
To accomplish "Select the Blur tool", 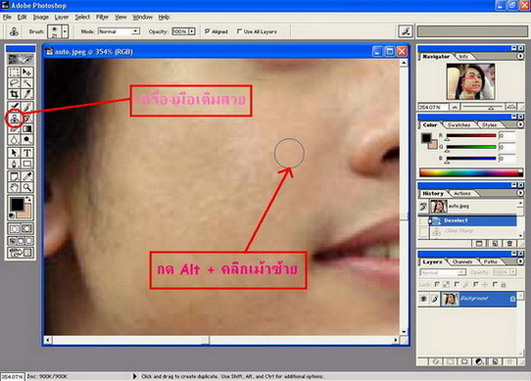I will click(14, 140).
